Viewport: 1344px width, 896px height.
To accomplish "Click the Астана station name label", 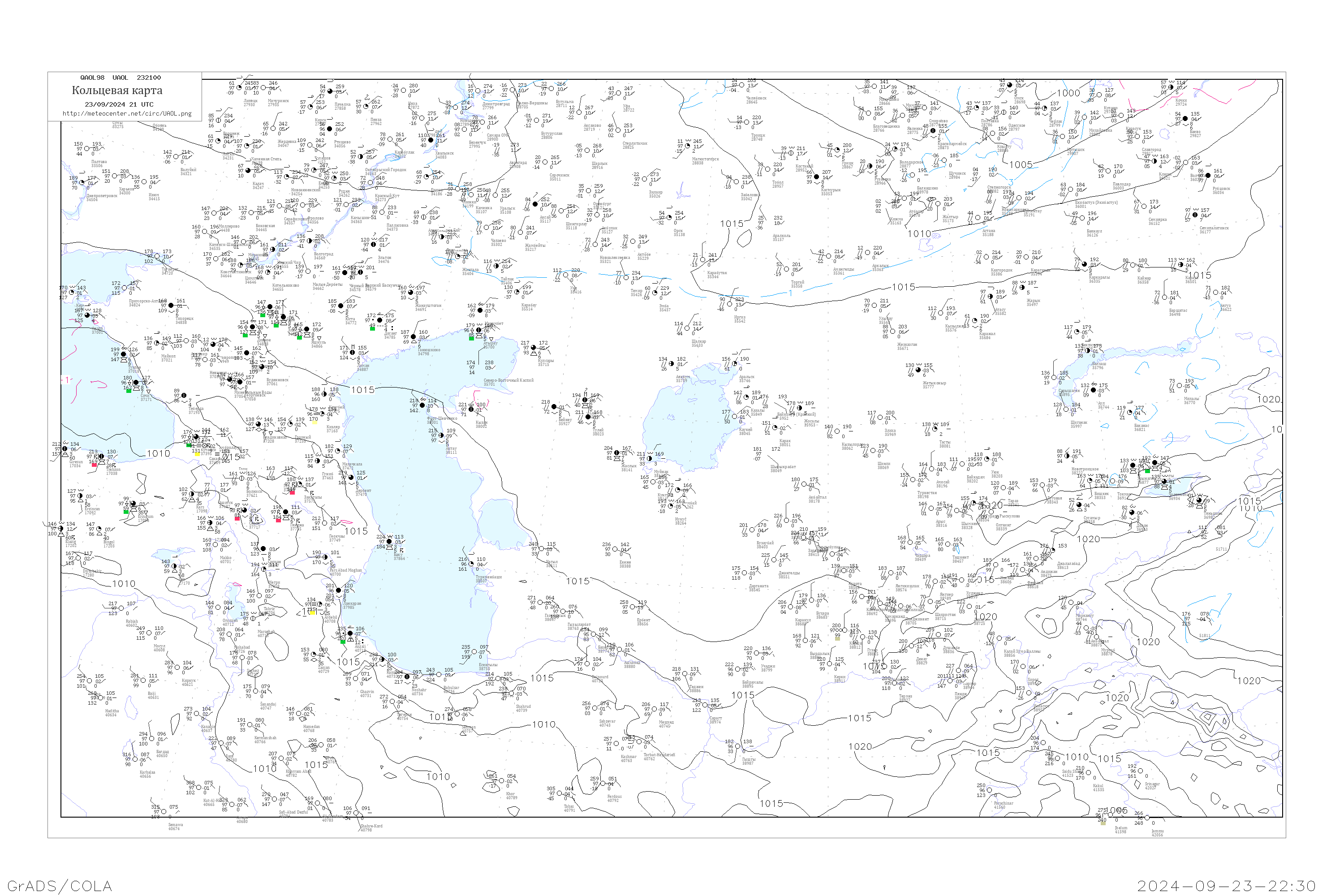I will click(989, 231).
